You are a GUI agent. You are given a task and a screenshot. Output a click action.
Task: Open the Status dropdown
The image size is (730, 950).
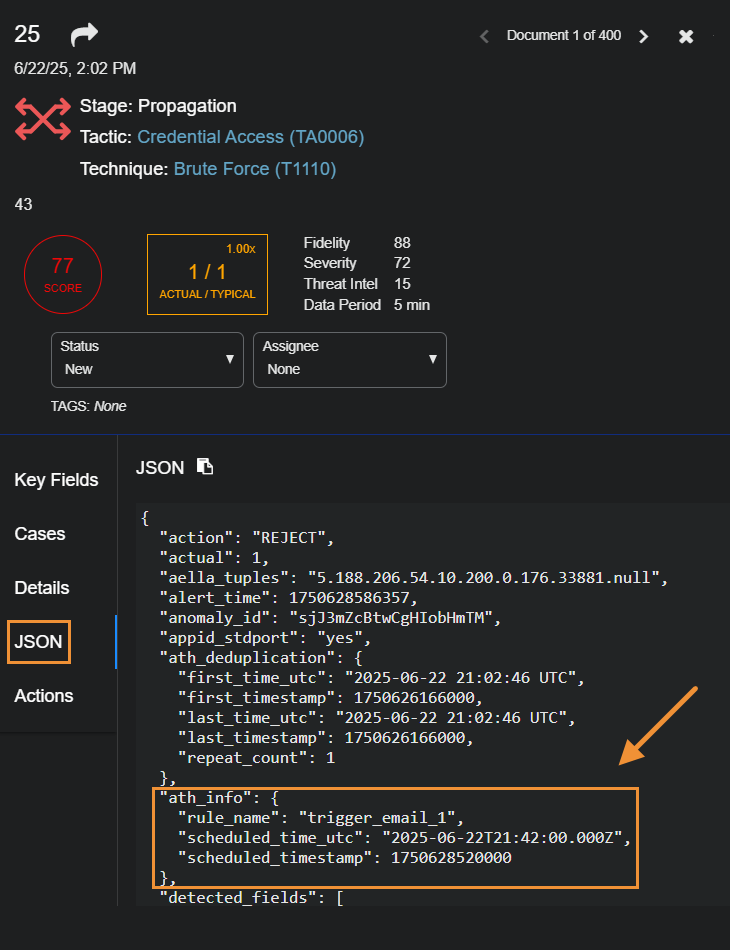pos(147,359)
